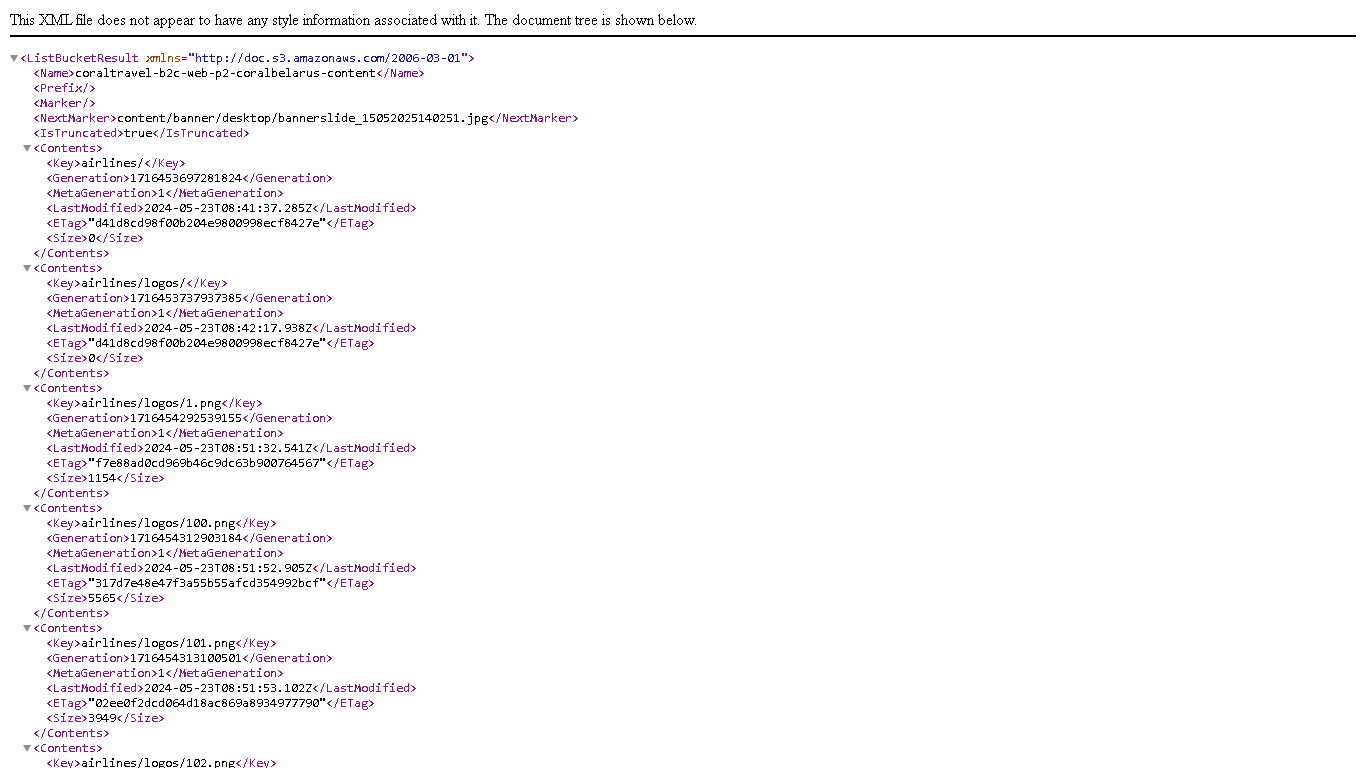Screen dimensions: 1366x768
Task: Click ETag 317d7e48e47f3a55b55afcd354992bcf
Action: coord(207,583)
